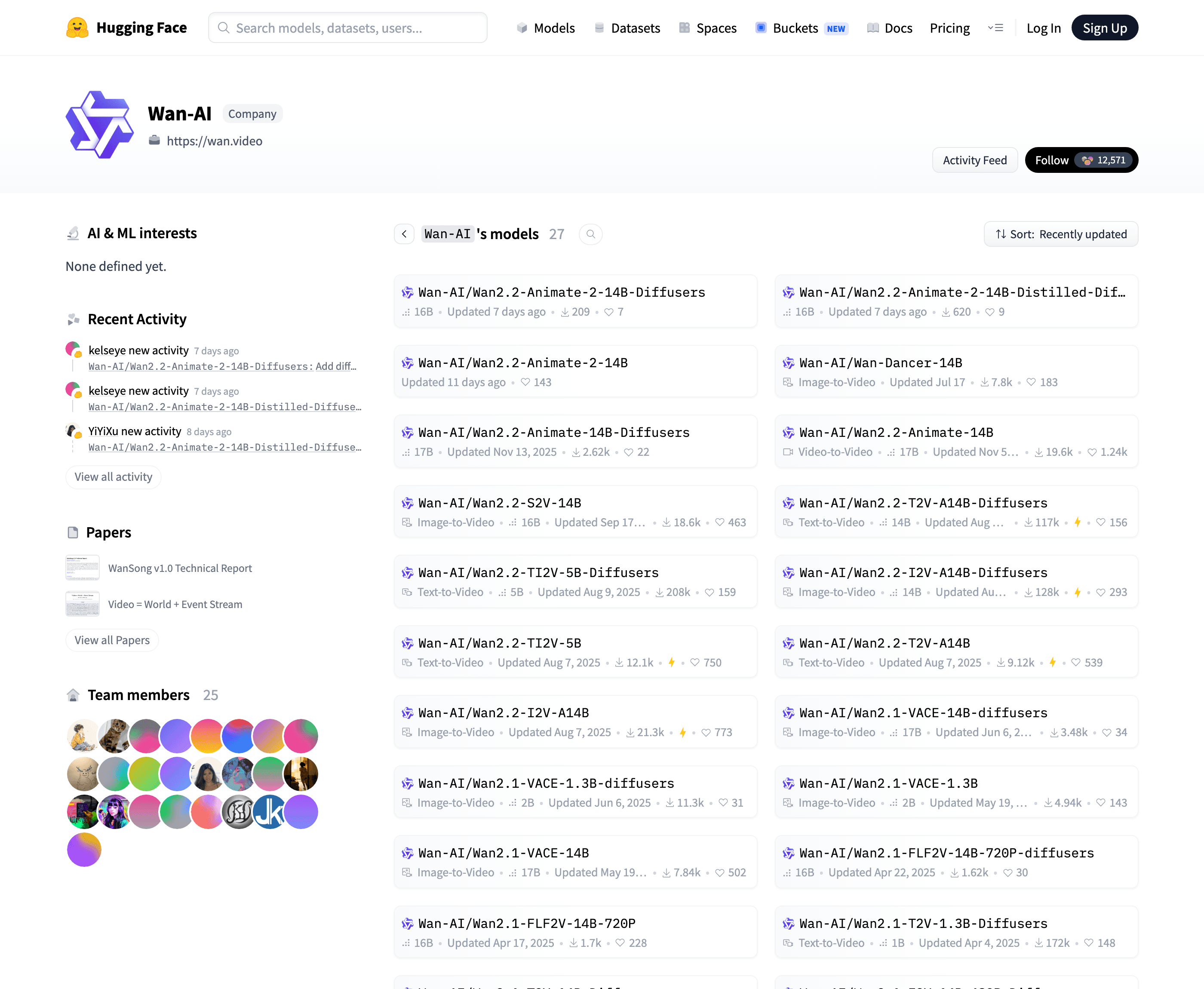
Task: Click the Buckets icon in navbar
Action: pyautogui.click(x=761, y=28)
